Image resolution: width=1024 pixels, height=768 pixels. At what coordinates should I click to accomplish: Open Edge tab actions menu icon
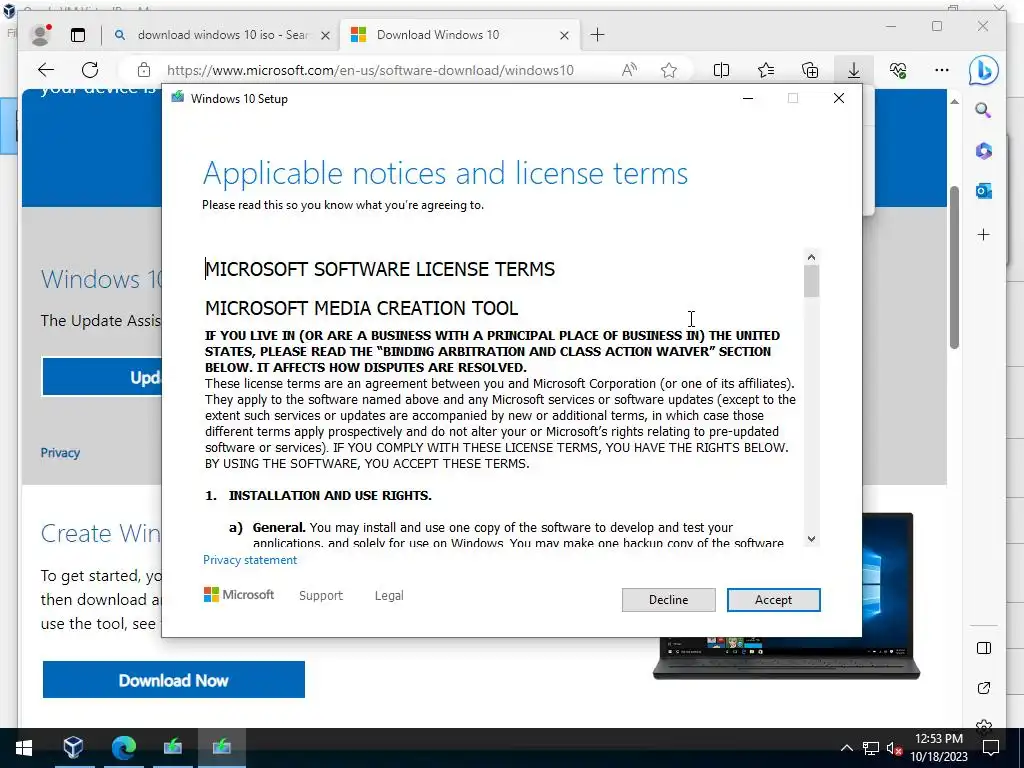click(x=78, y=35)
